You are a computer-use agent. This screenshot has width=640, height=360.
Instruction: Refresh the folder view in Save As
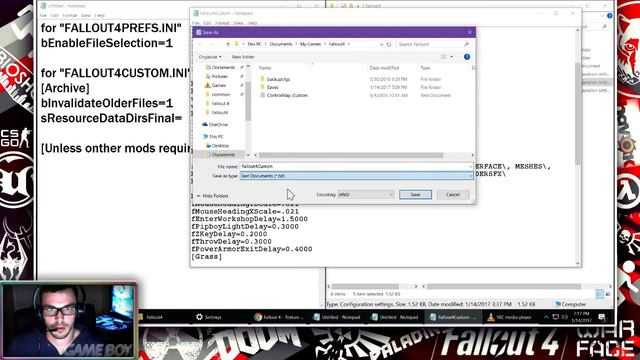click(389, 44)
